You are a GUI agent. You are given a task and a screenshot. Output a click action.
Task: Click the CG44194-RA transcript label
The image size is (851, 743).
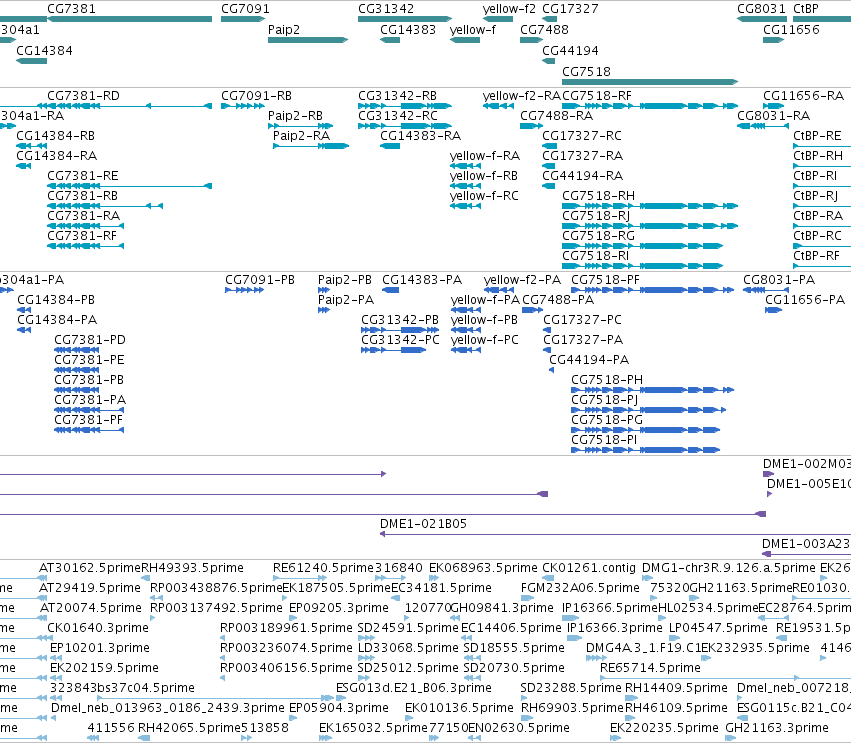(x=582, y=176)
